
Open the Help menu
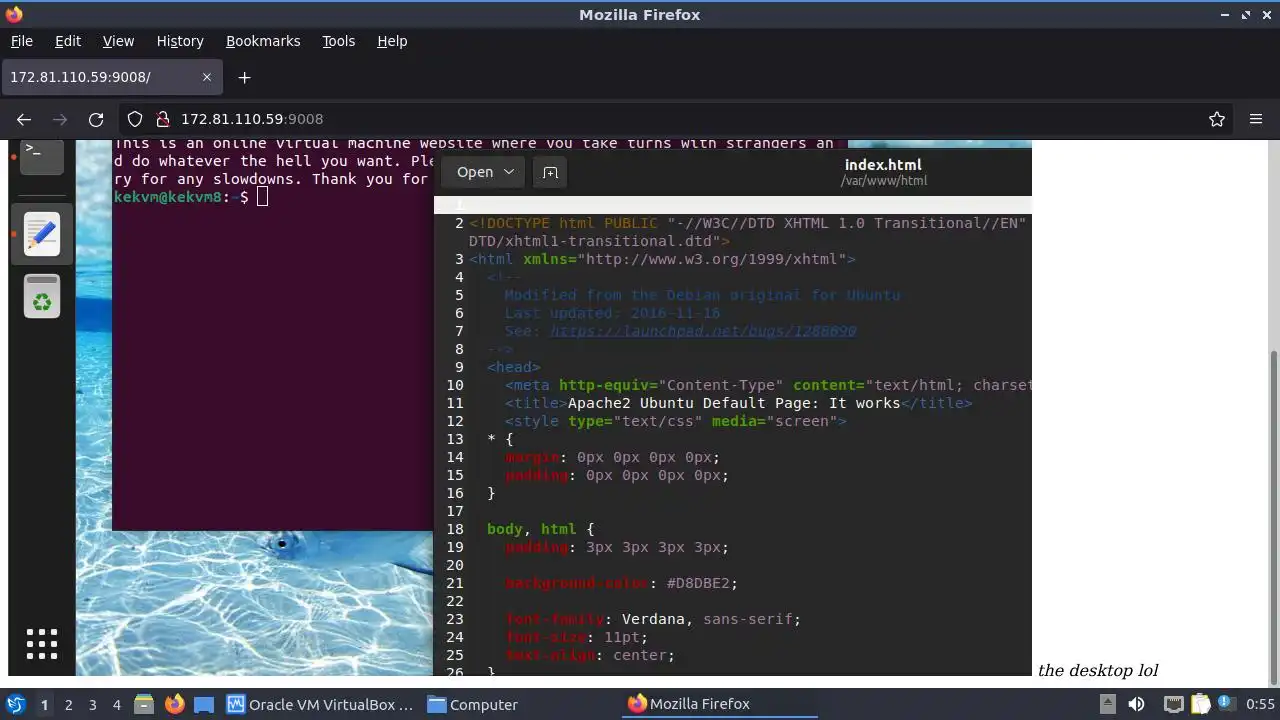(x=392, y=41)
